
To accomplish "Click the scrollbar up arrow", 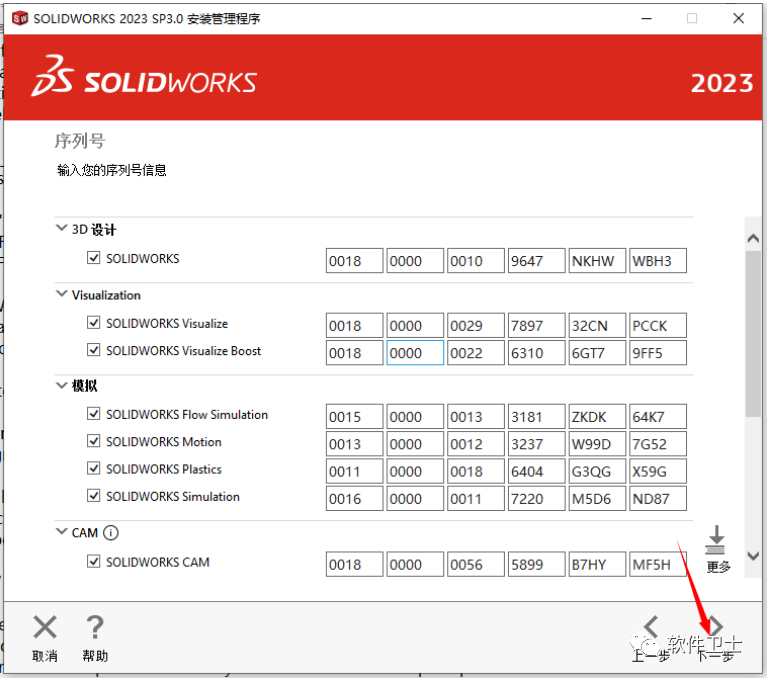I will (753, 239).
